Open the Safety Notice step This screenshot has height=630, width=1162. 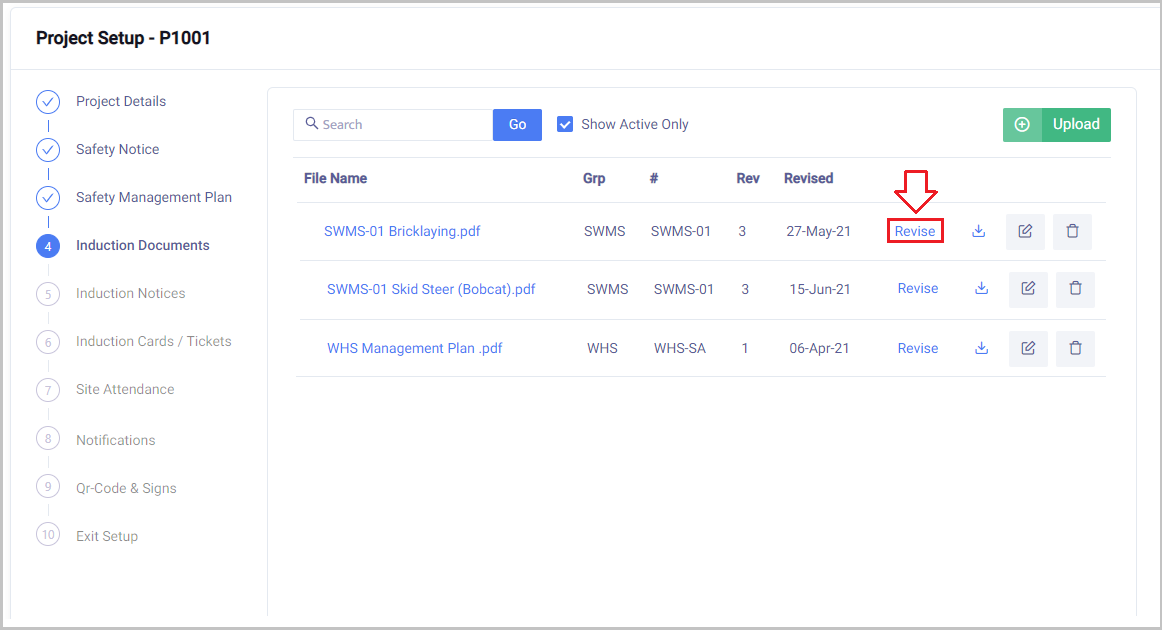[x=117, y=149]
